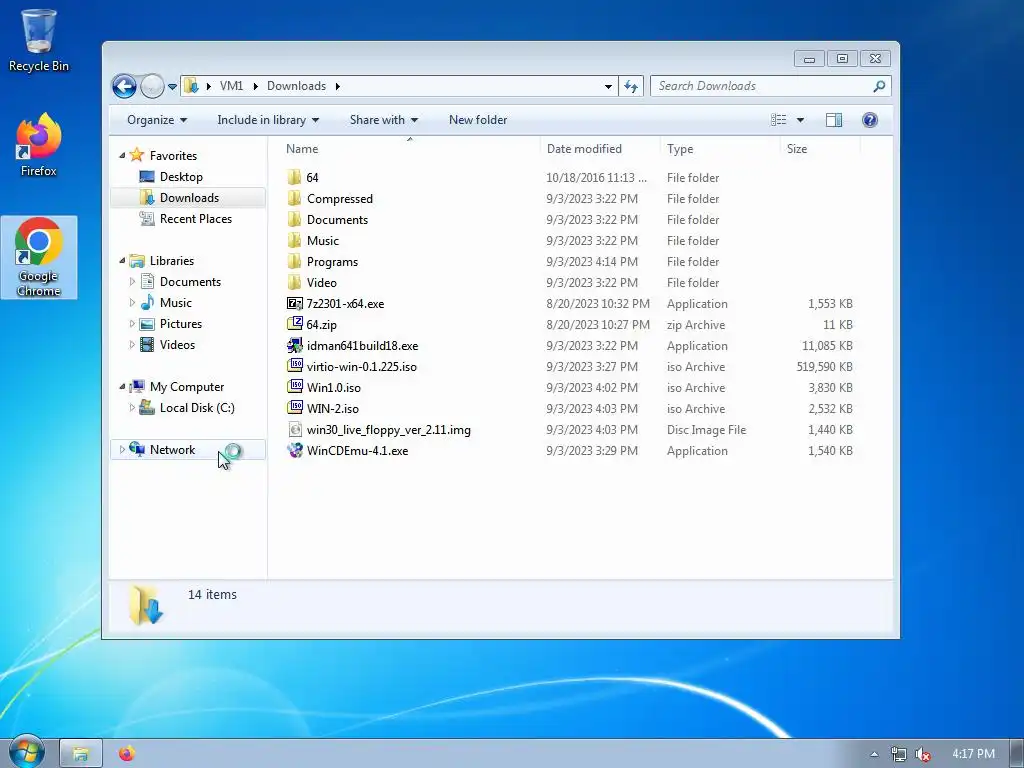Select Downloads in the navigation pane
The image size is (1024, 768).
click(189, 198)
